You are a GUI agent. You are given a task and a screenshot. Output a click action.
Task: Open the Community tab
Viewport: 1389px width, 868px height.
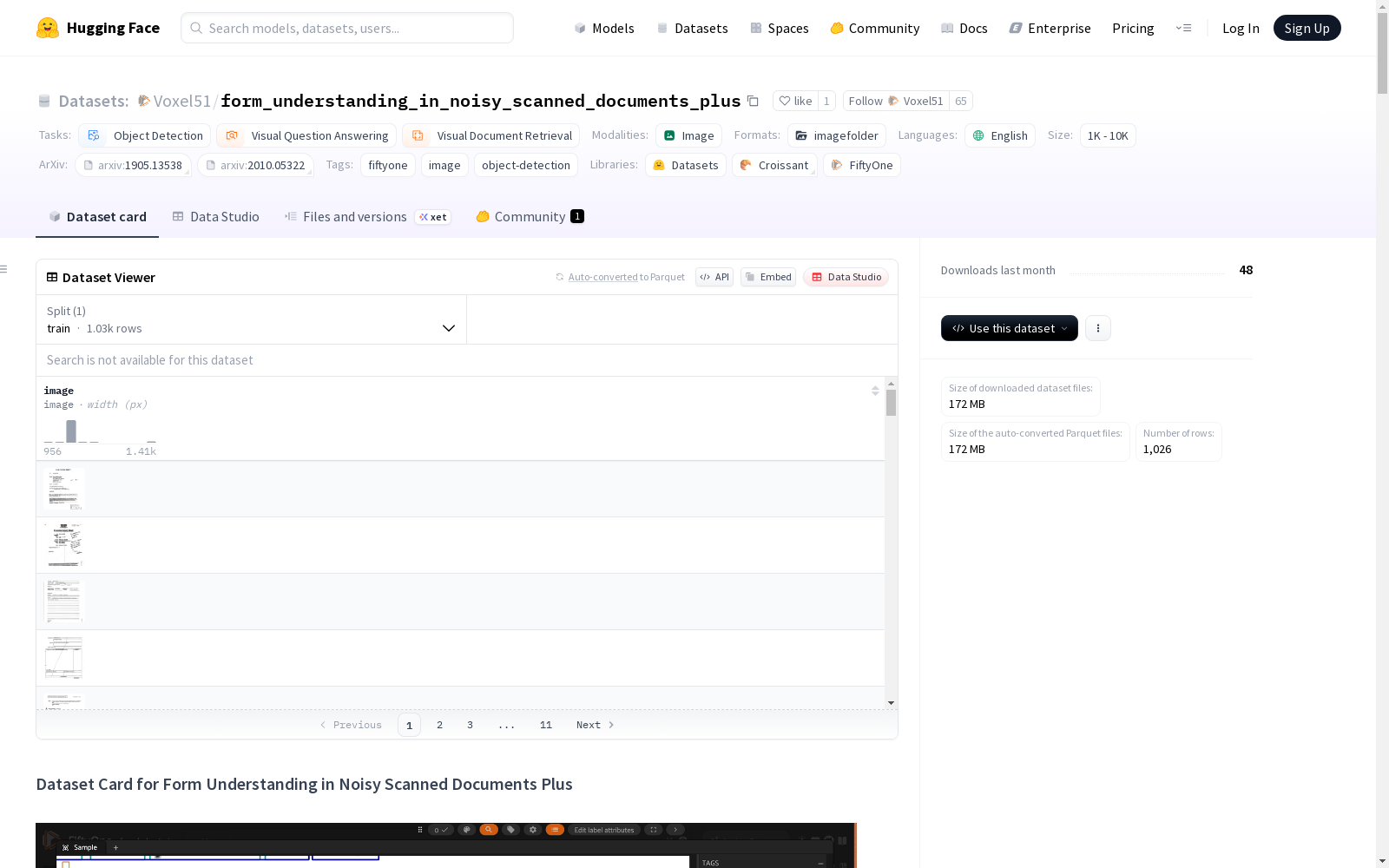530,217
